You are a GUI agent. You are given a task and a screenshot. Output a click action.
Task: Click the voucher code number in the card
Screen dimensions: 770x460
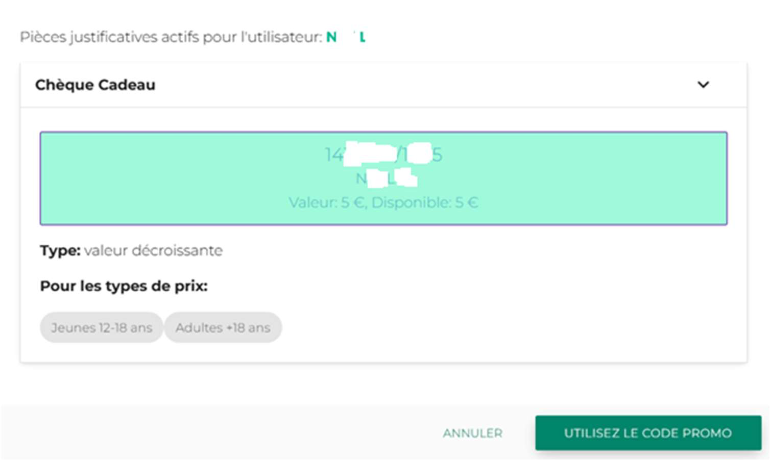(384, 155)
